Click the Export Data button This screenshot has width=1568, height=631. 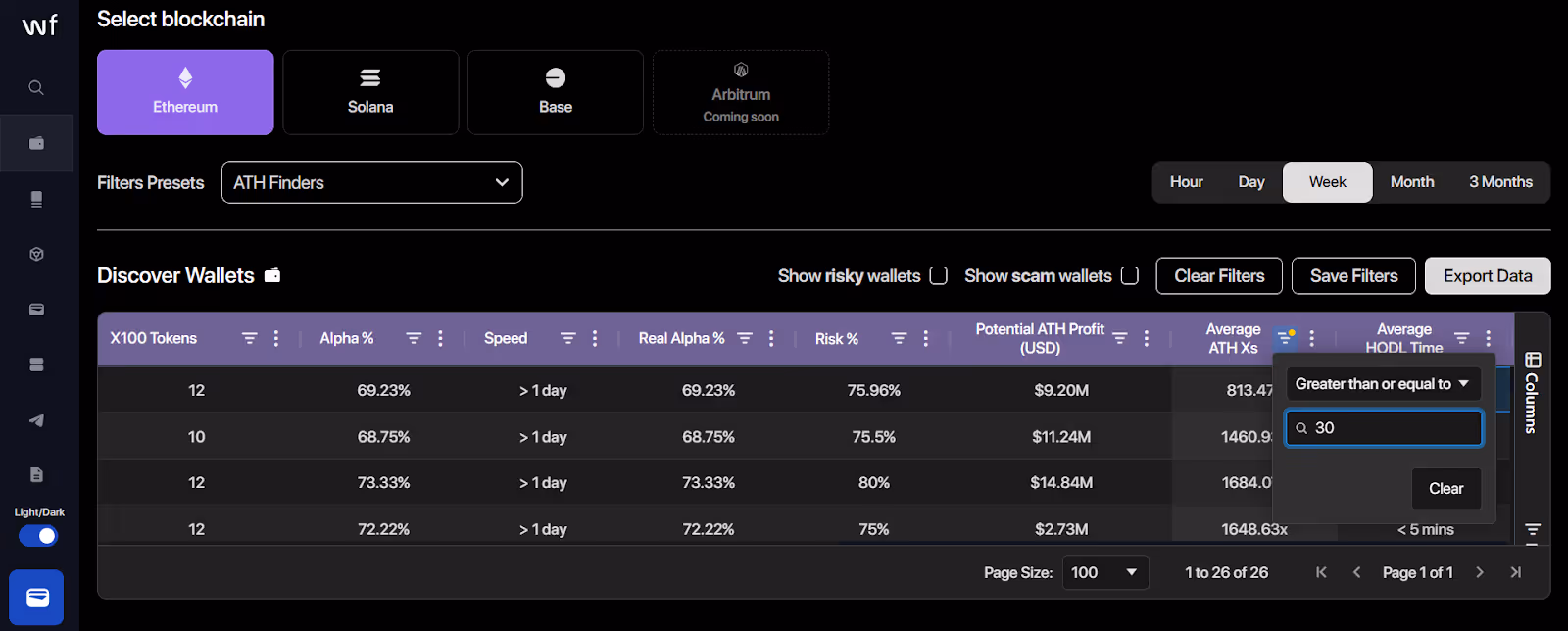click(x=1487, y=276)
